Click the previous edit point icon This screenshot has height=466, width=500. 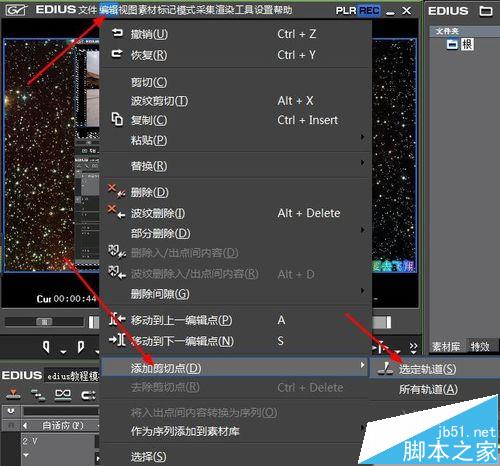(117, 319)
